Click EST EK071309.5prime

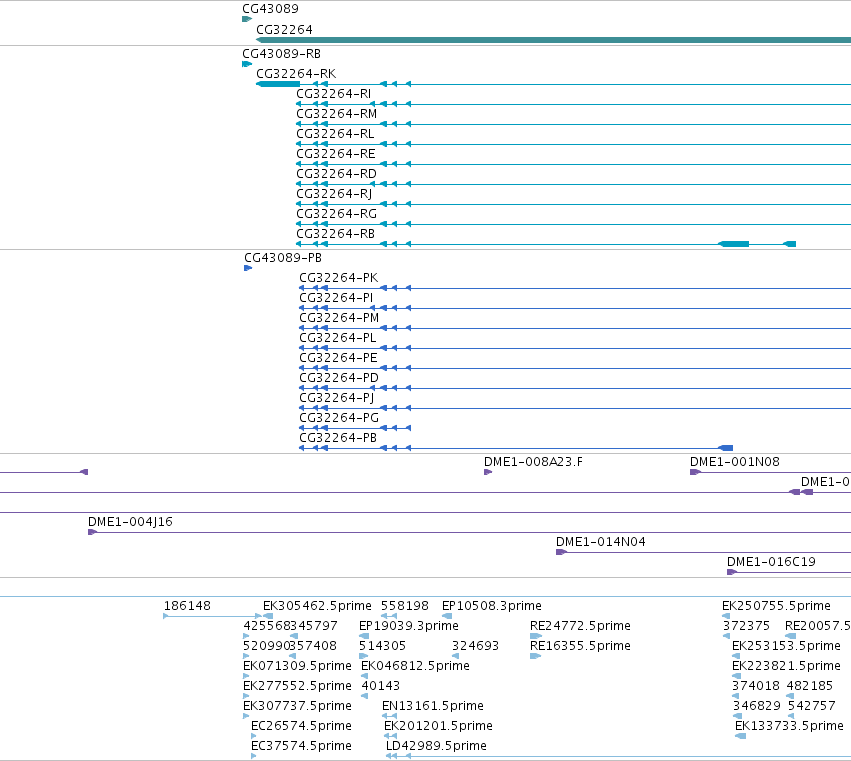(x=297, y=666)
